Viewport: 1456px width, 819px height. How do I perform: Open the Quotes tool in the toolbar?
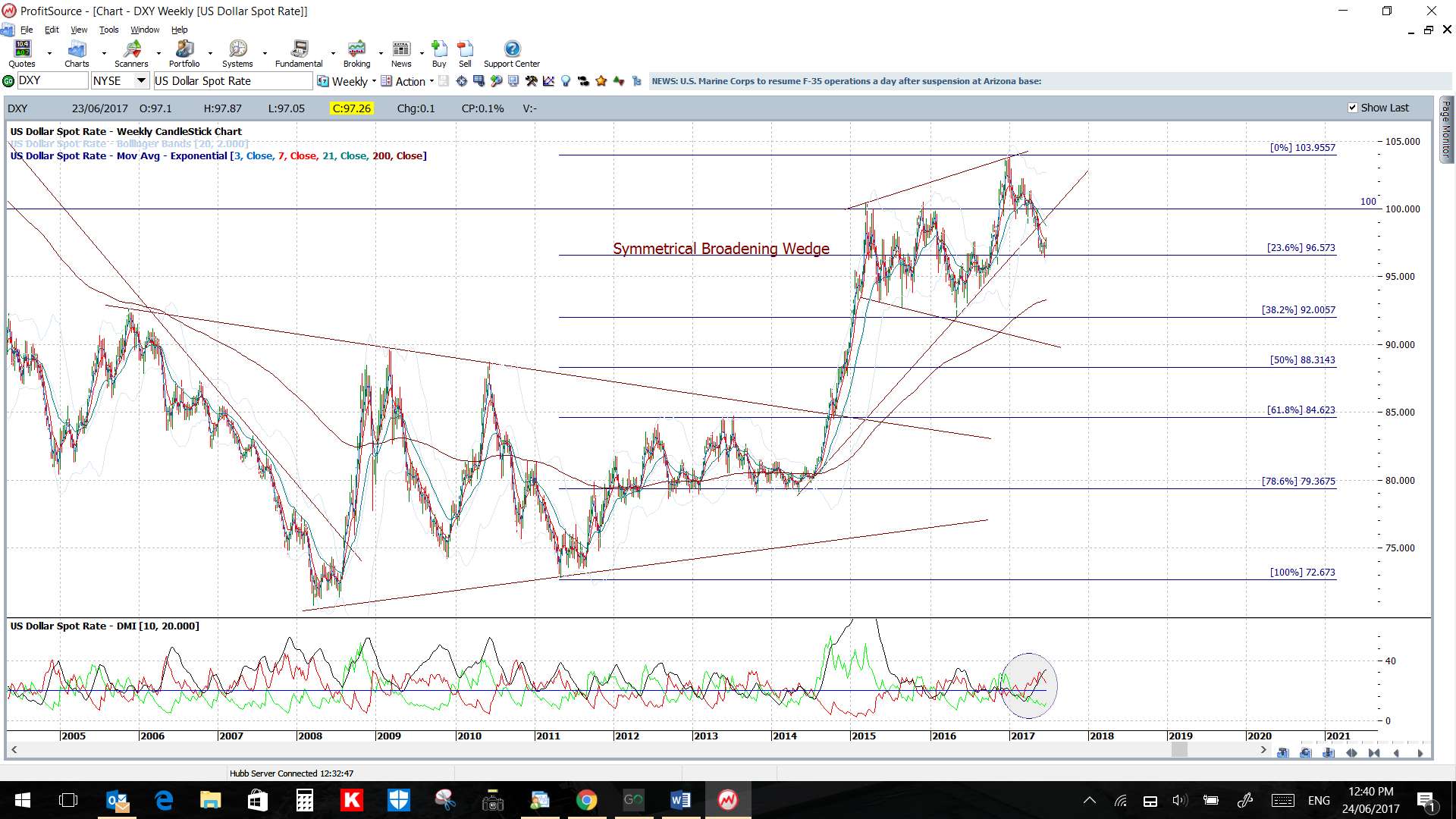pyautogui.click(x=22, y=53)
